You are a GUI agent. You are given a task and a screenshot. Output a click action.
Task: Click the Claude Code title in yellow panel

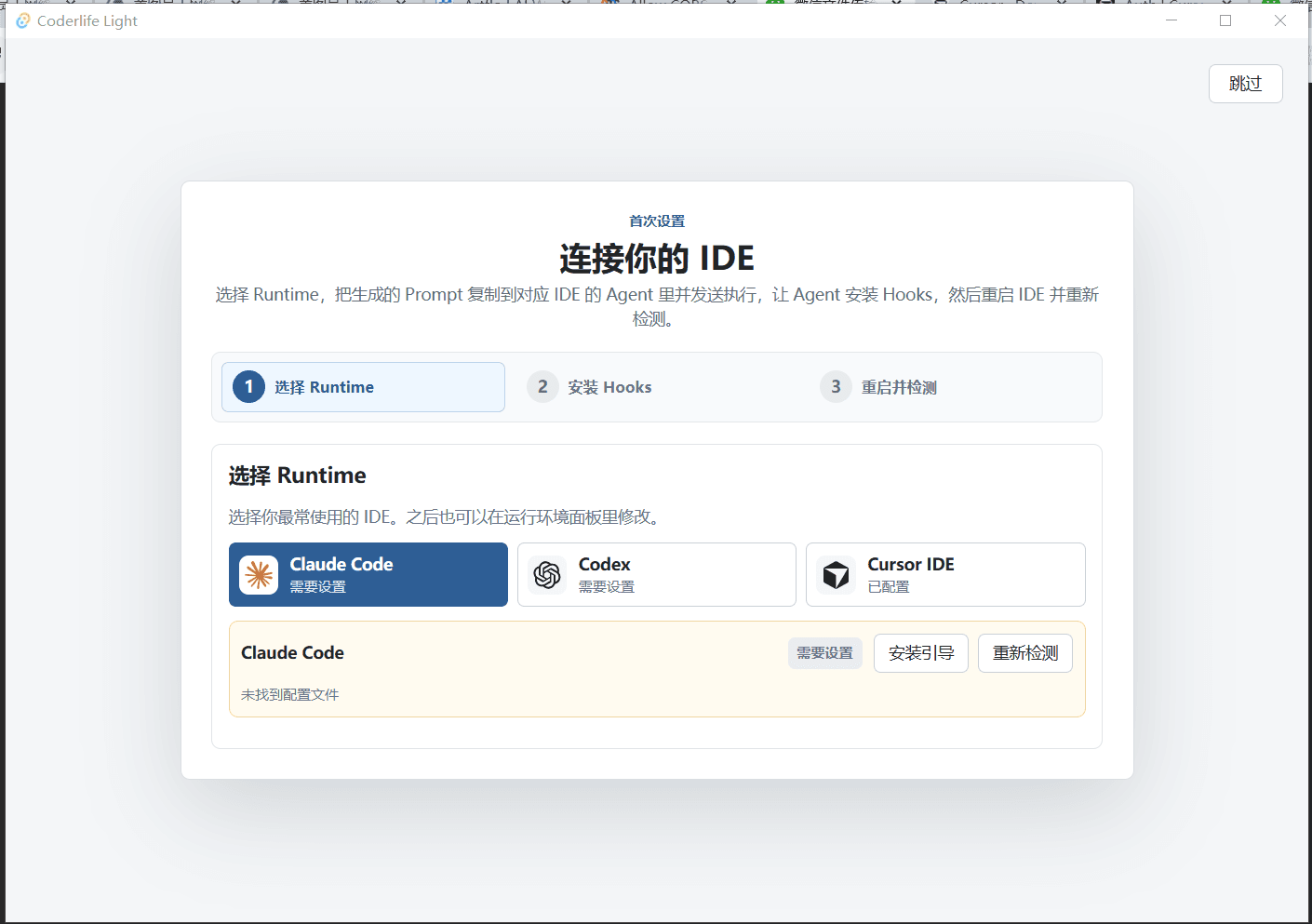click(293, 653)
